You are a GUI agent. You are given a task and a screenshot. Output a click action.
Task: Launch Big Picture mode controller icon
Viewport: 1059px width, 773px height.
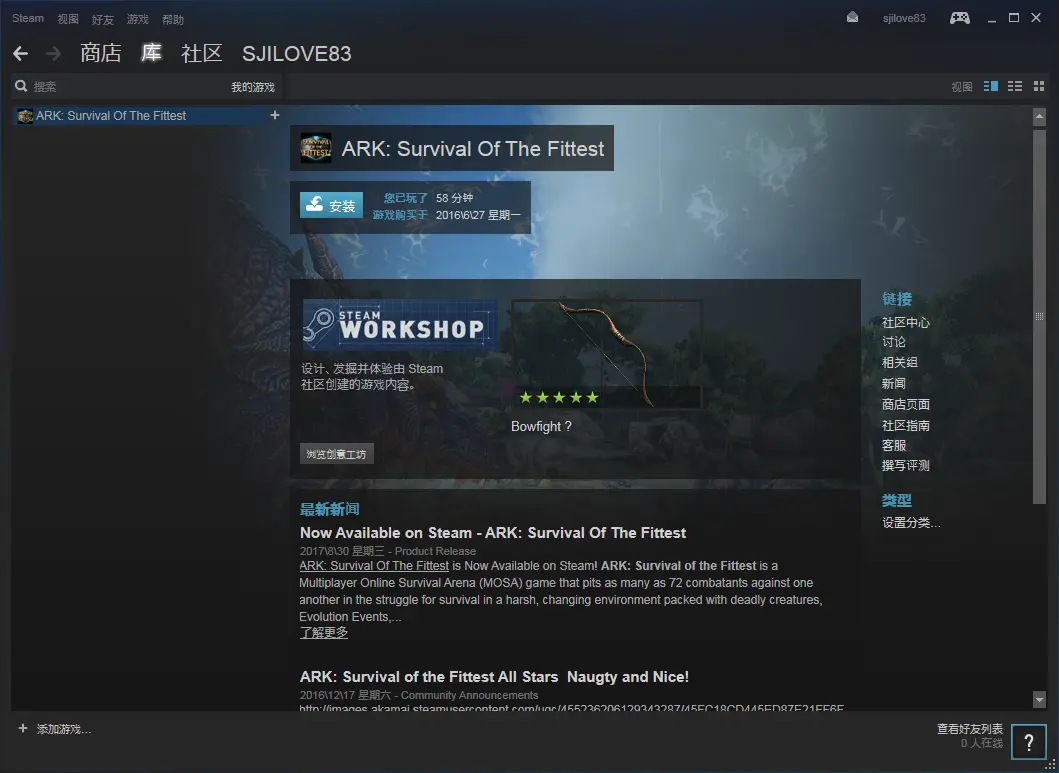[960, 18]
